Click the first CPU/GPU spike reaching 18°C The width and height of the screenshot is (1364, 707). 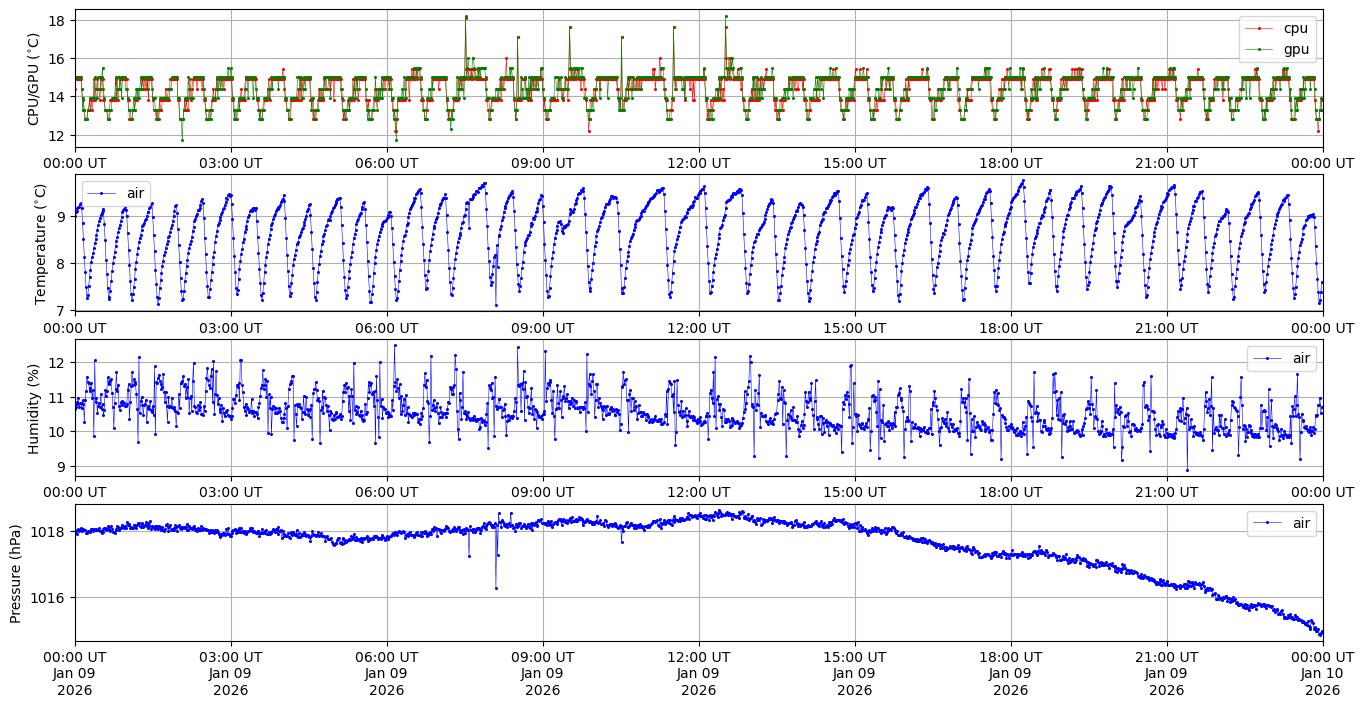pyautogui.click(x=466, y=17)
